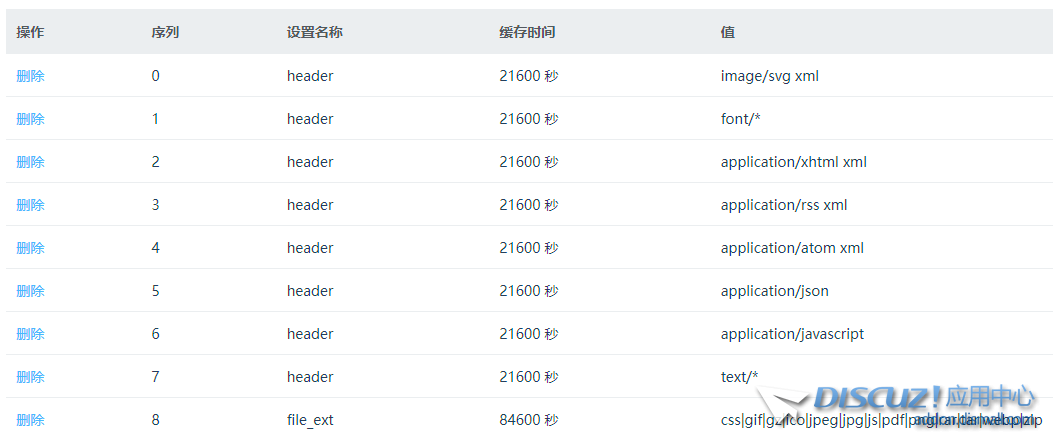
Task: Click the 缓存时间 column header
Action: (527, 33)
